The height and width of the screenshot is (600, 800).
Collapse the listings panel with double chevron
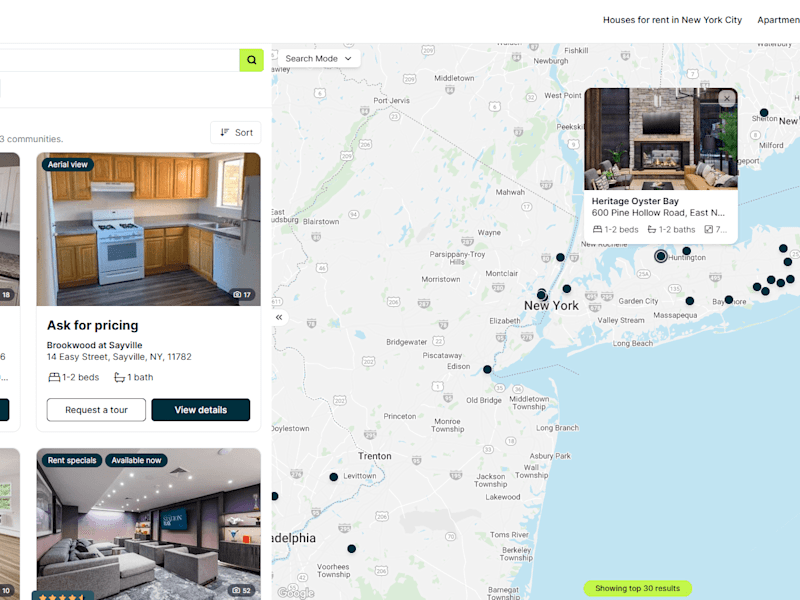click(279, 317)
